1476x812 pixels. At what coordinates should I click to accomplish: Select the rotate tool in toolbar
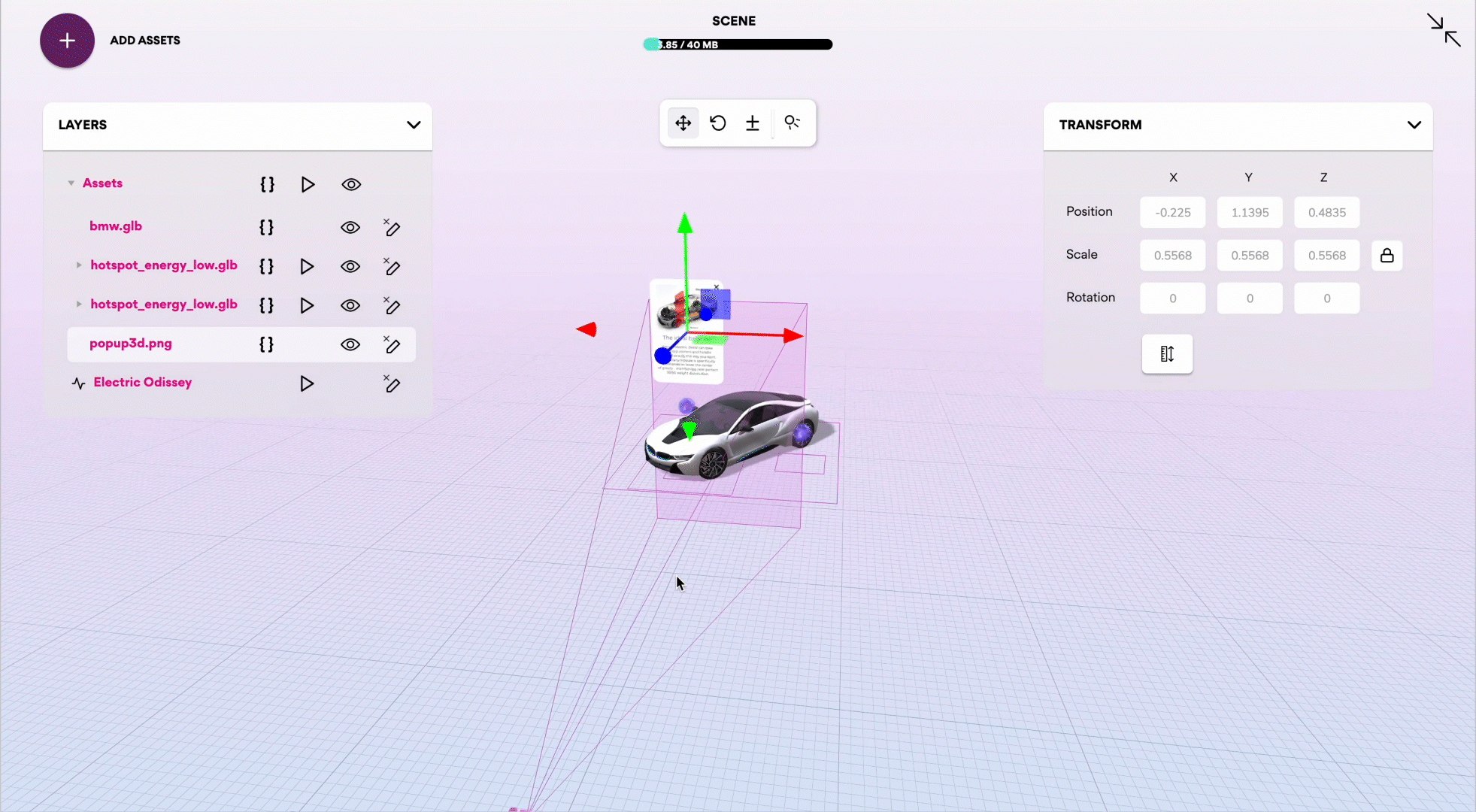(718, 123)
